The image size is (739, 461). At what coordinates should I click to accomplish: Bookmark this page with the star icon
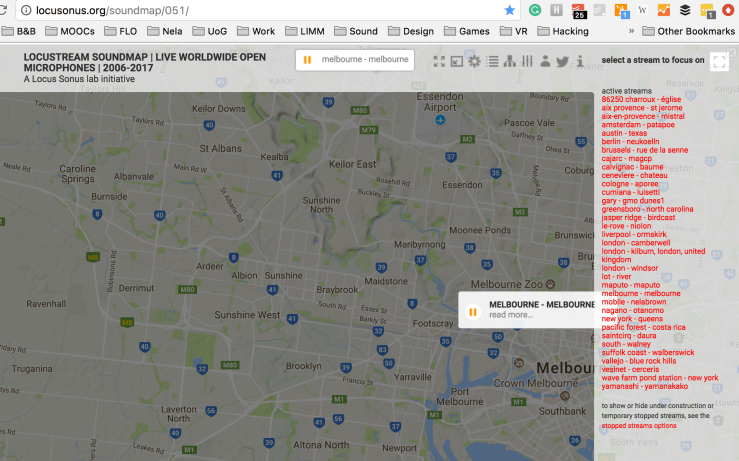click(x=510, y=10)
